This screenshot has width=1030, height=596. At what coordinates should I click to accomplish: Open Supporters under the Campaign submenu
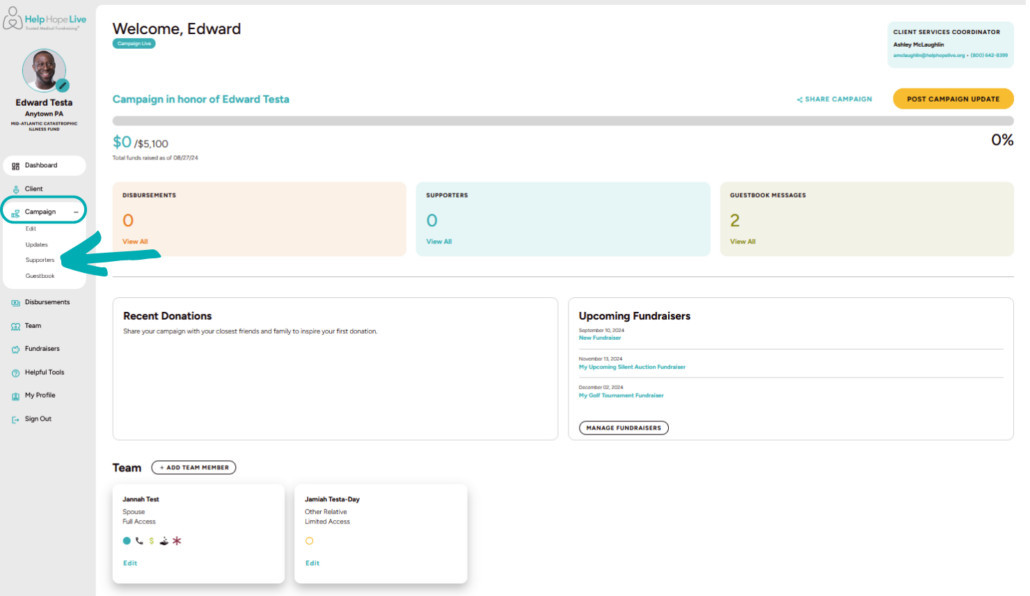(x=40, y=260)
